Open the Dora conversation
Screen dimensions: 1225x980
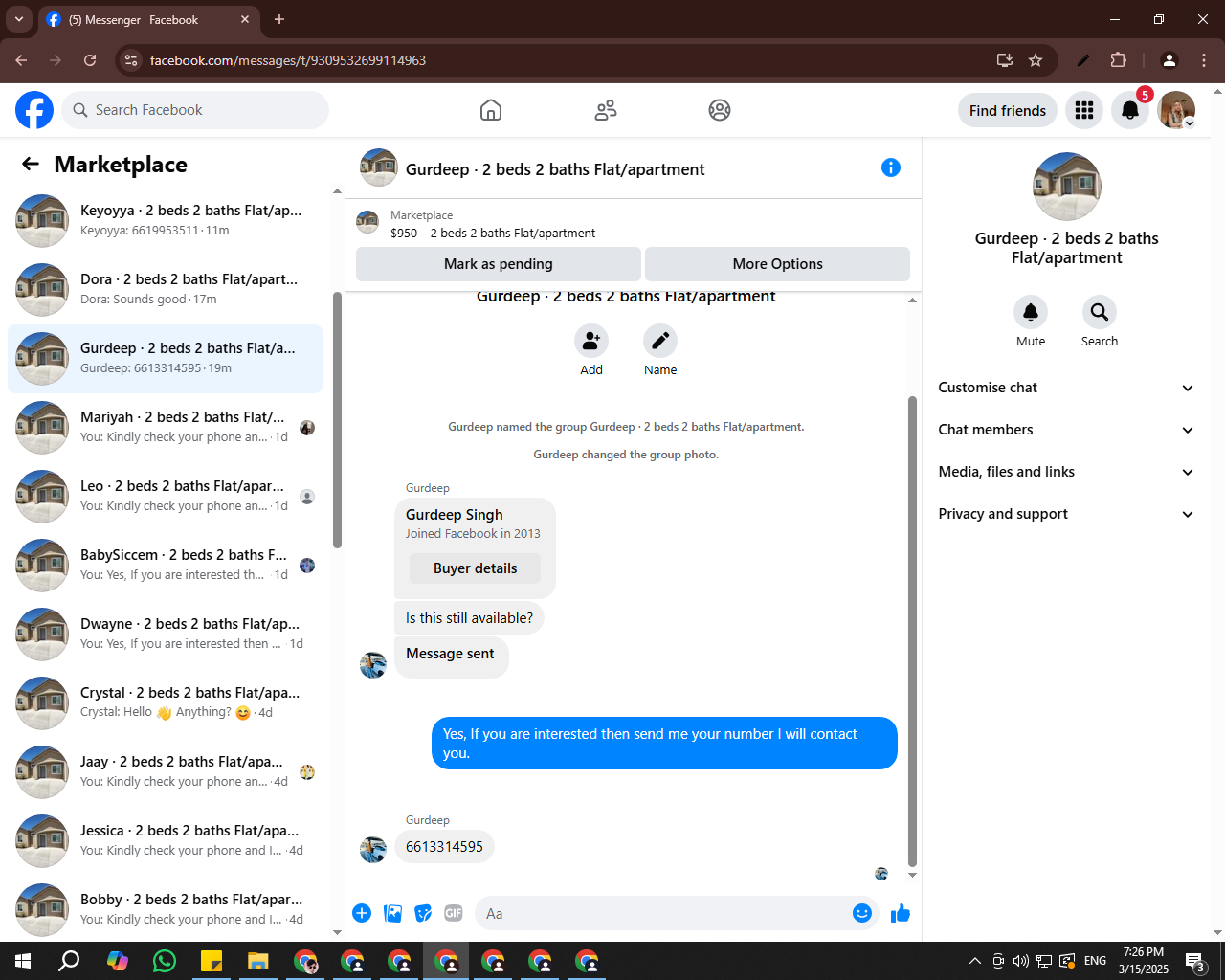165,290
